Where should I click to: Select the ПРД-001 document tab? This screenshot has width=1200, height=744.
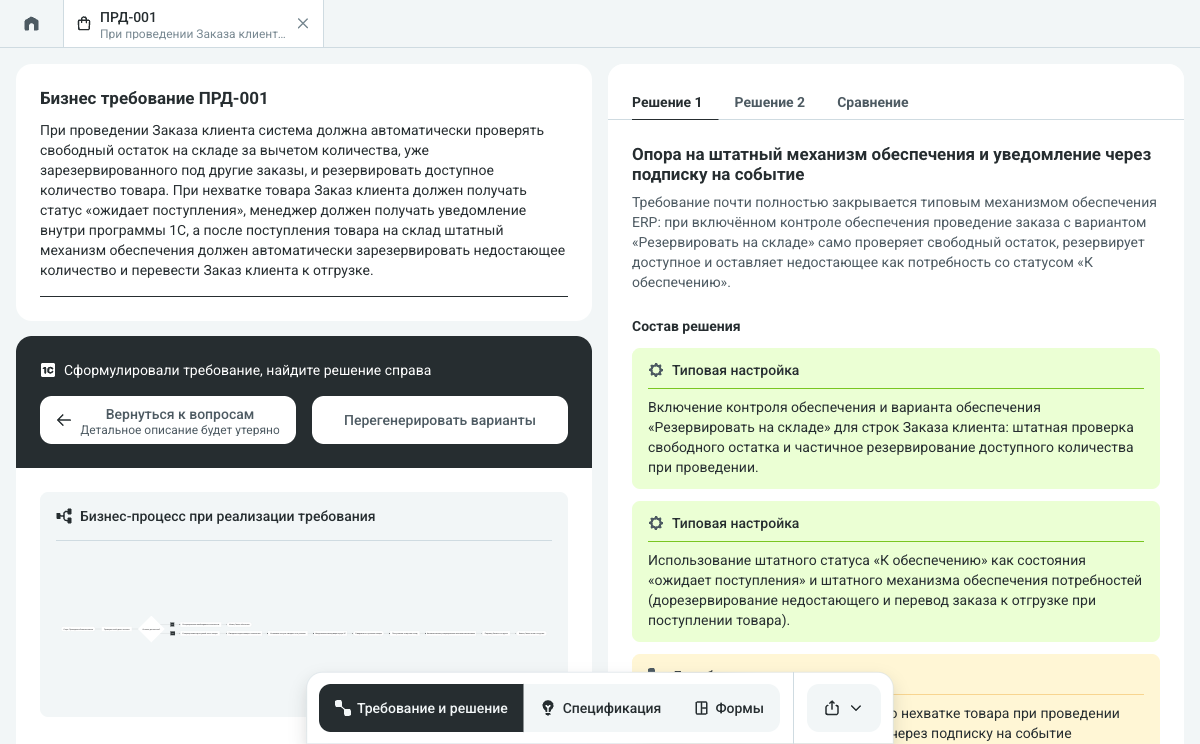(x=194, y=24)
